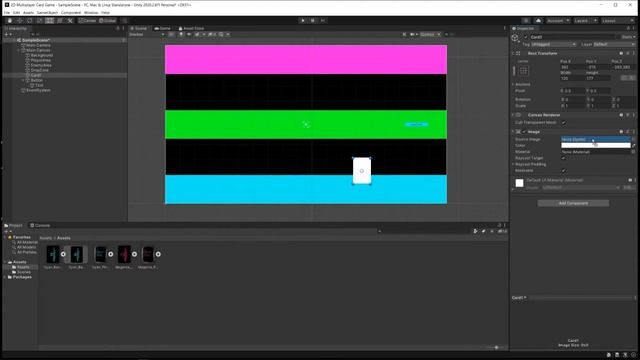Click the white card in Scene view

click(x=362, y=171)
